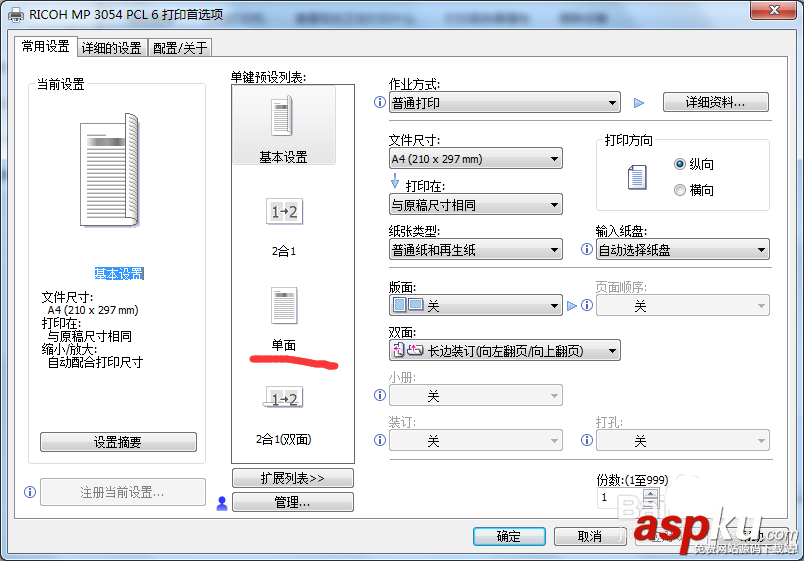Open the 页面顺序 dropdown
This screenshot has width=804, height=561.
point(682,305)
